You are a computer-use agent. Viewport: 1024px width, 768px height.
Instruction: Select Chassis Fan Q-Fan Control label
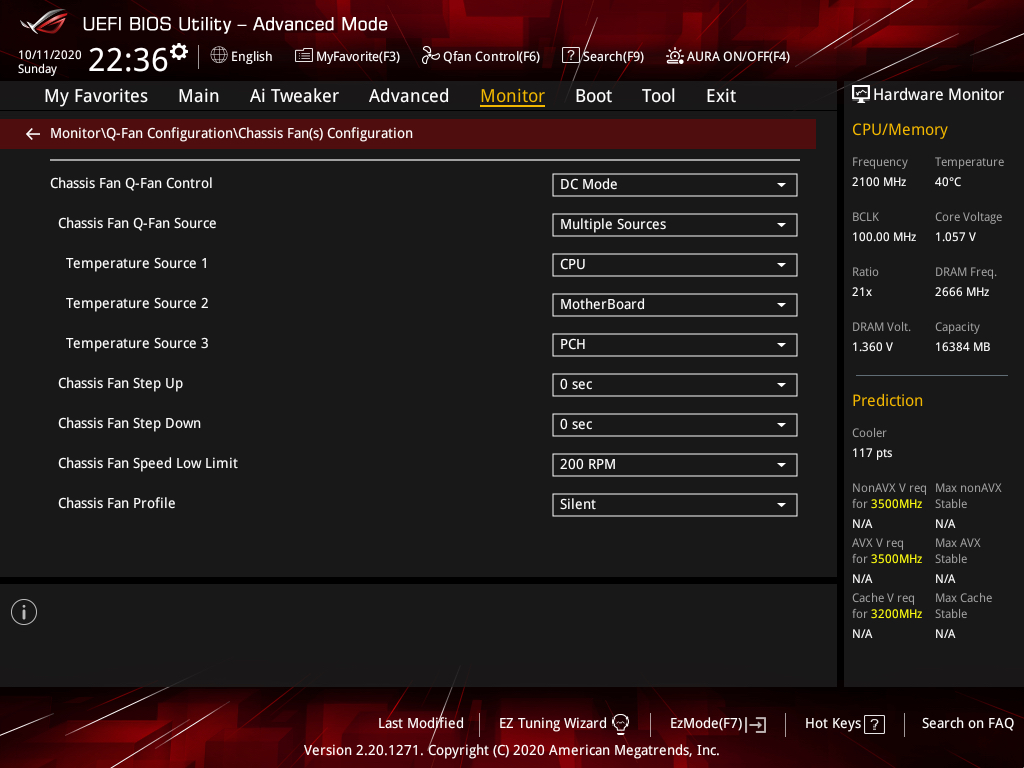[x=131, y=184]
